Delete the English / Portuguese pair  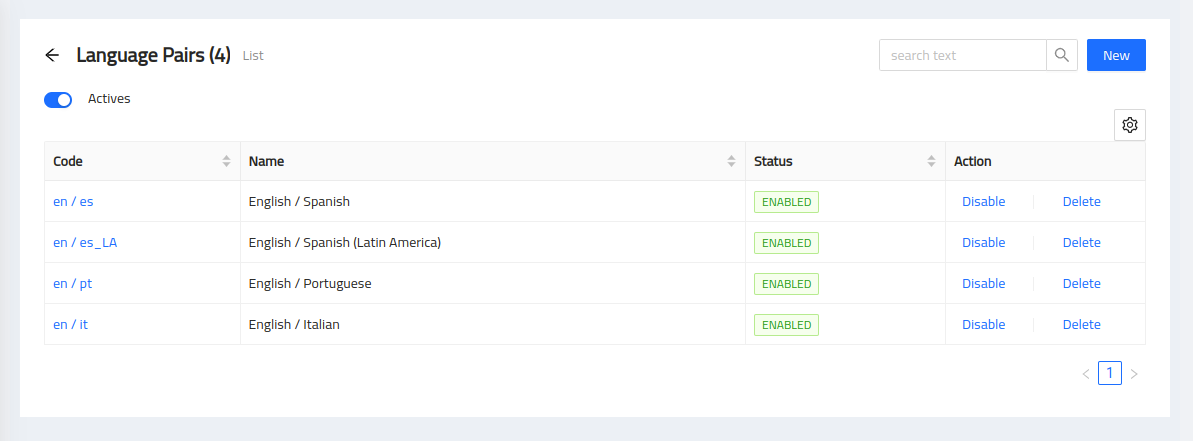(x=1081, y=284)
